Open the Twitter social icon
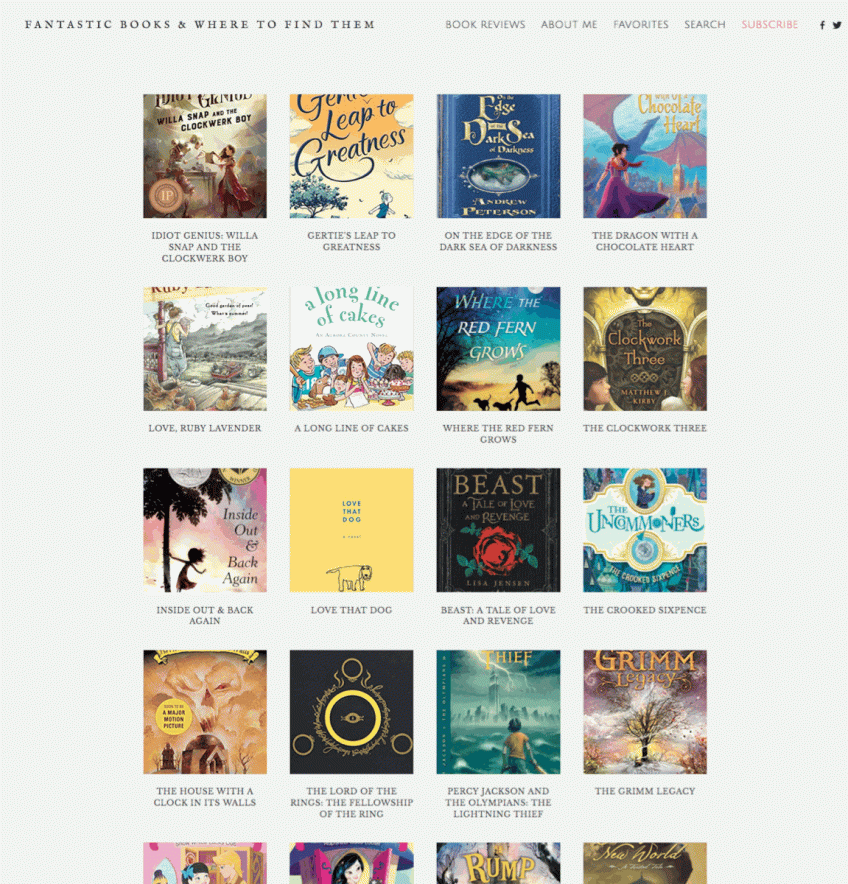Viewport: 848px width, 884px height. coord(837,25)
